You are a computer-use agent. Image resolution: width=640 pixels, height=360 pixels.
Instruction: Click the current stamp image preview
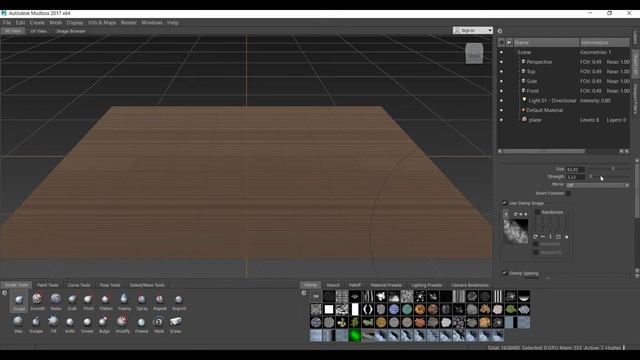tap(516, 231)
